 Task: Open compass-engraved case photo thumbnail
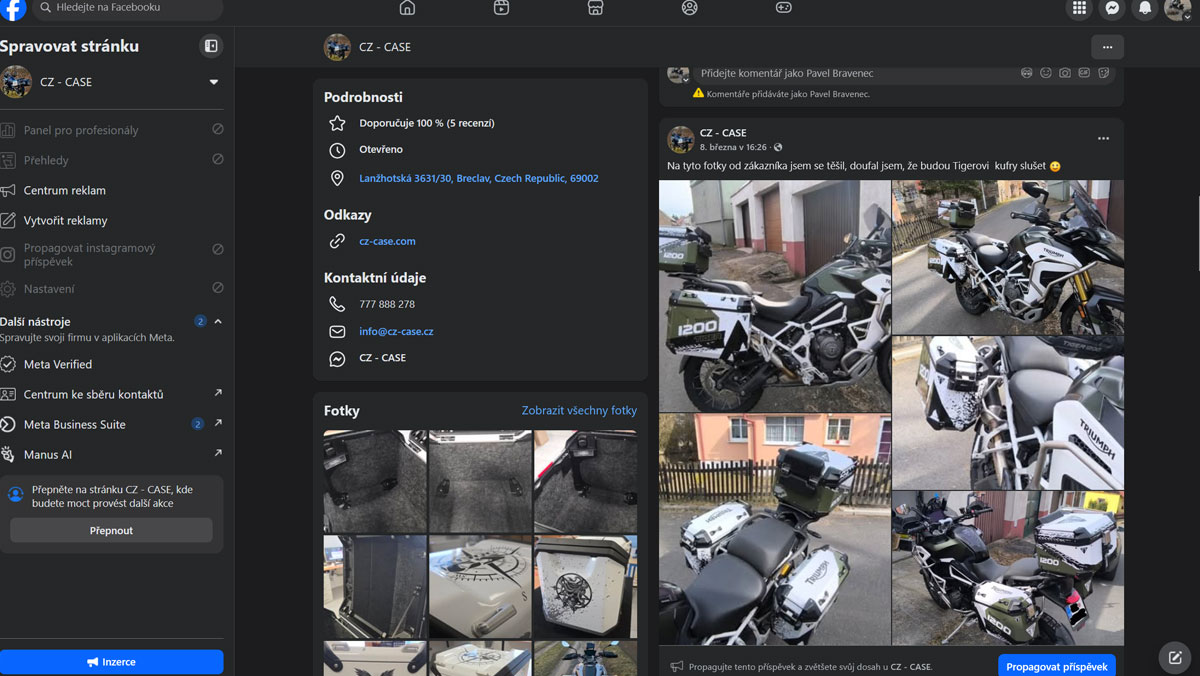(x=480, y=586)
